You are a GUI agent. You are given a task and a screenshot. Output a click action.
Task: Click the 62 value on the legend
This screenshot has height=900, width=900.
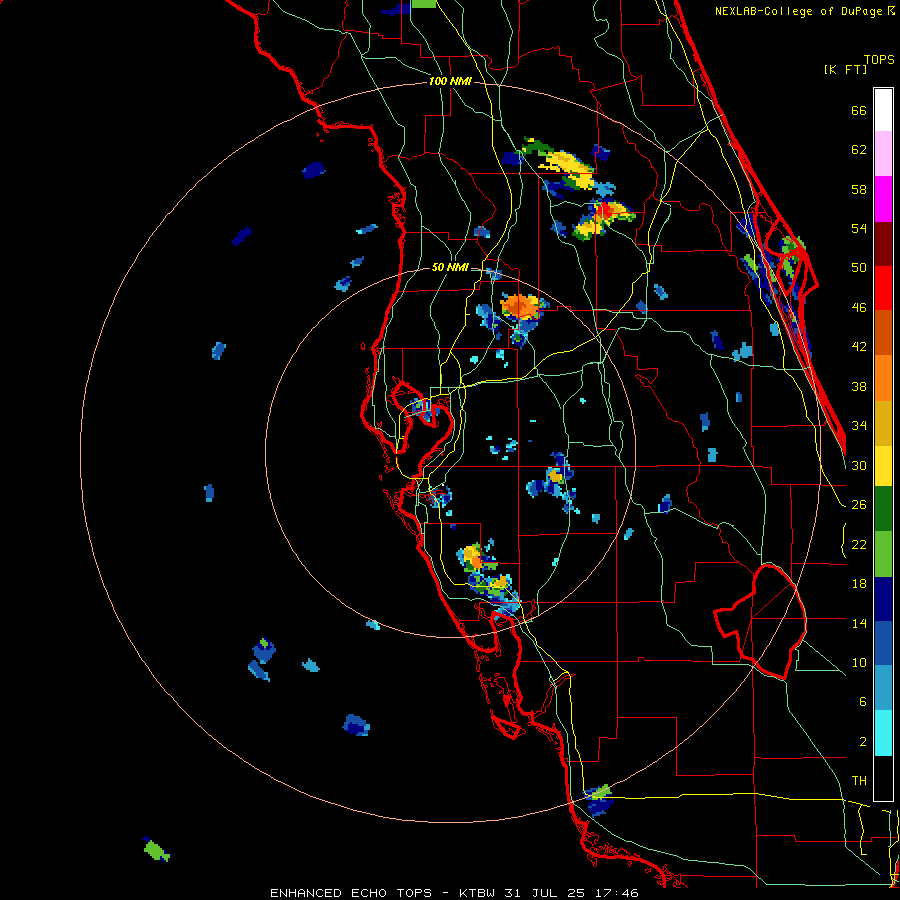coord(859,150)
